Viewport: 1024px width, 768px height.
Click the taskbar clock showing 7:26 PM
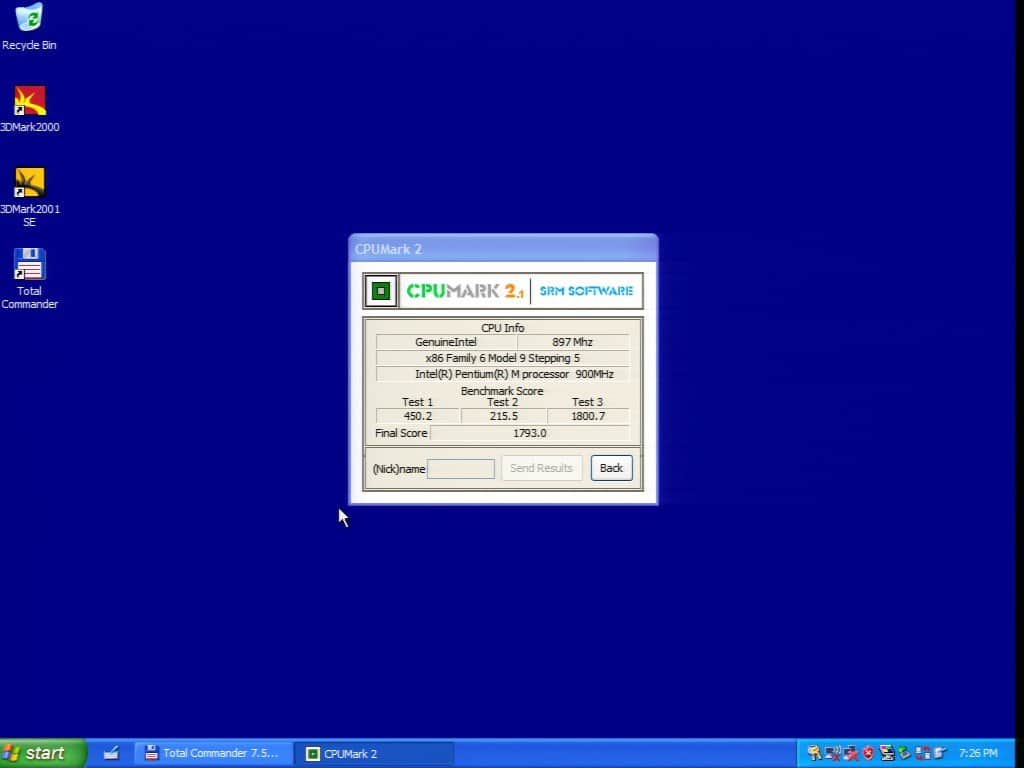[x=978, y=753]
